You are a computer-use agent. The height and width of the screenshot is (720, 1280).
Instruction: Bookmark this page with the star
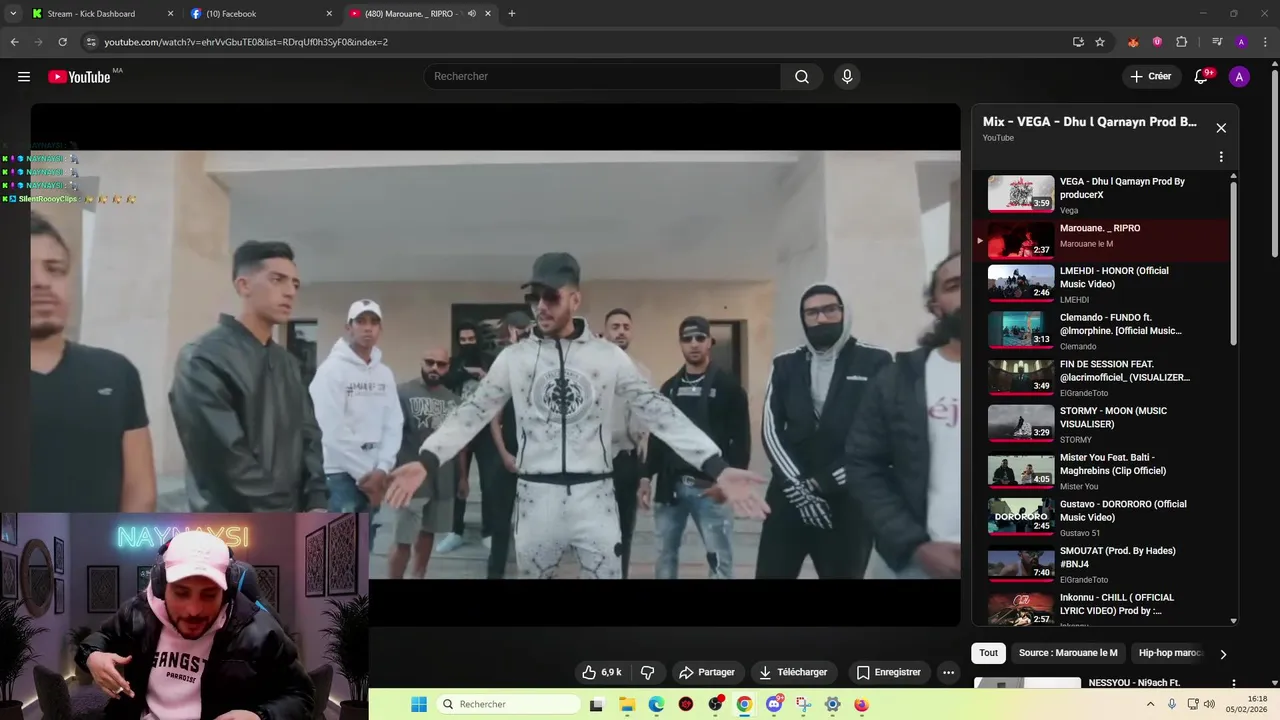pyautogui.click(x=1100, y=42)
